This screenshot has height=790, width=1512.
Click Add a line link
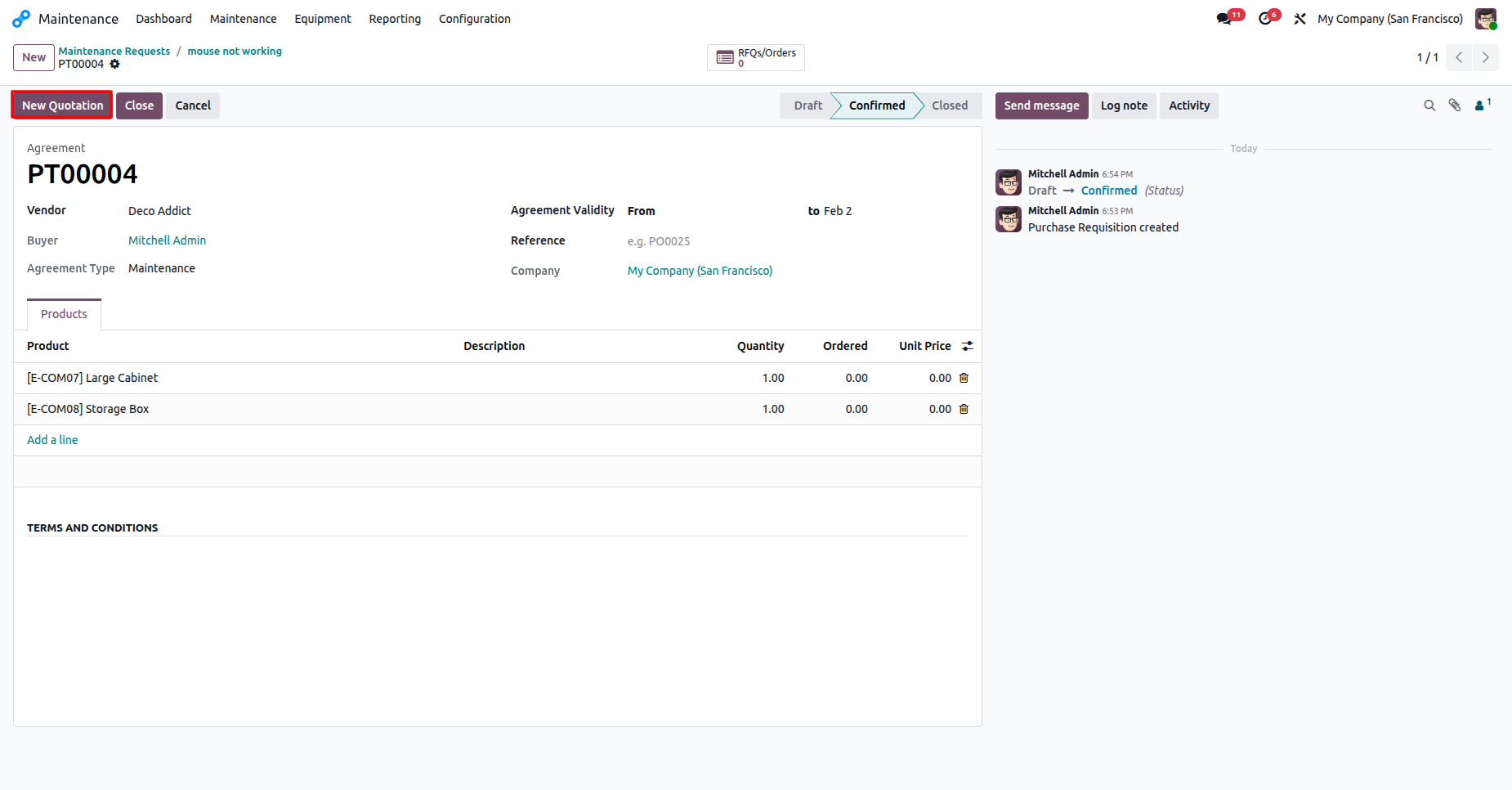[52, 440]
